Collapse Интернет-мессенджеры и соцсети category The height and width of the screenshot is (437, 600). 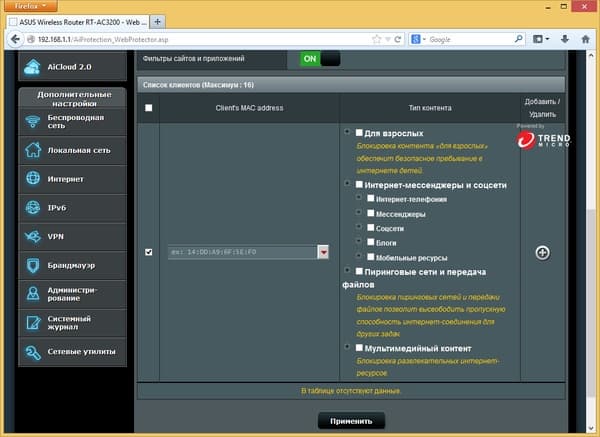(x=347, y=184)
